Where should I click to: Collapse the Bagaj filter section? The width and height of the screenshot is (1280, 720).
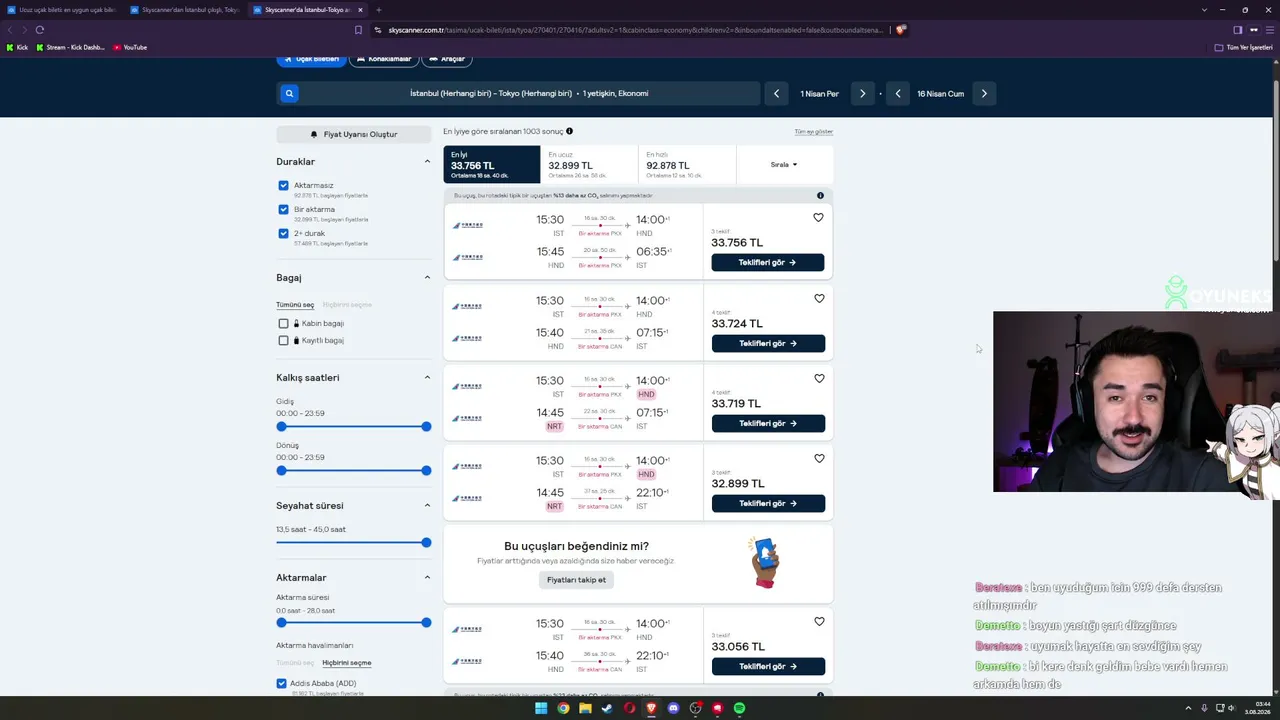(x=427, y=278)
